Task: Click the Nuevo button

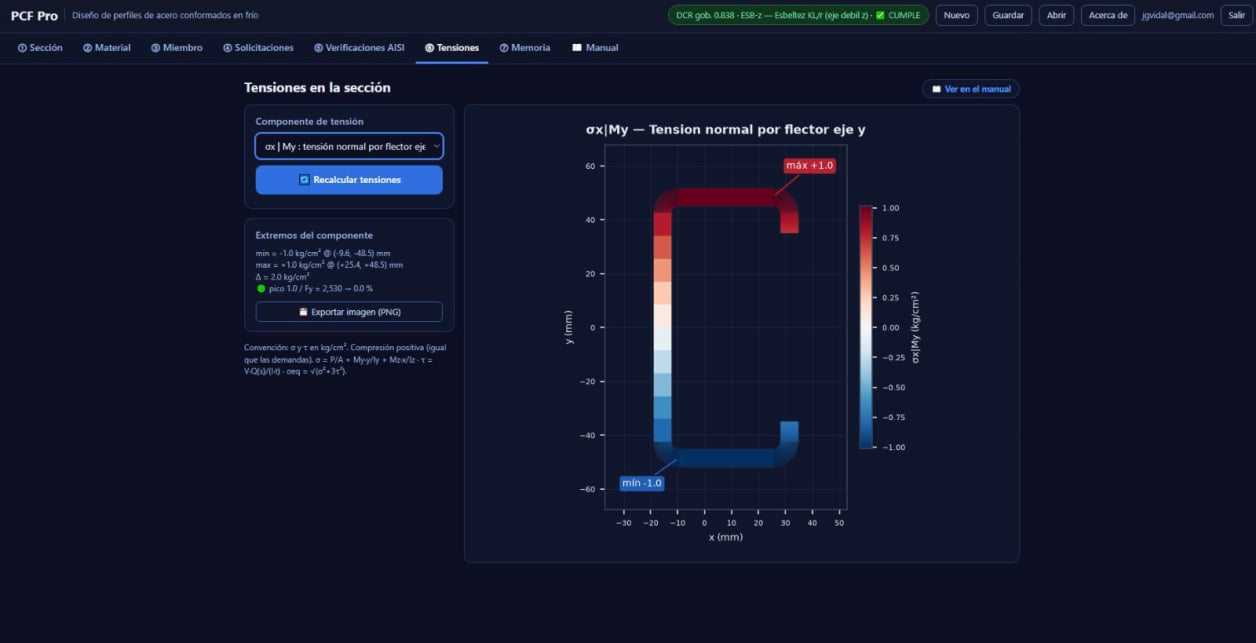Action: click(x=957, y=15)
